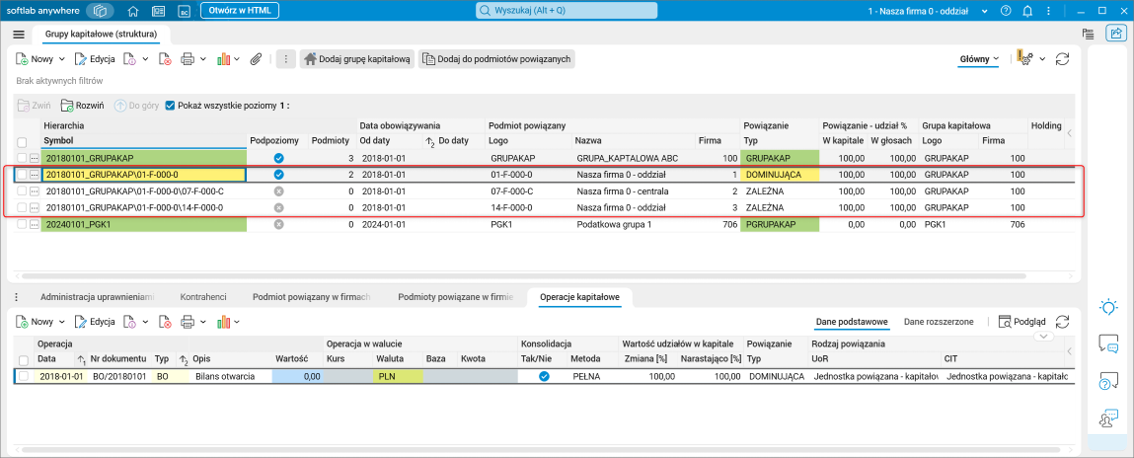The height and width of the screenshot is (458, 1134).
Task: Click the paperclip attachments icon
Action: point(255,59)
